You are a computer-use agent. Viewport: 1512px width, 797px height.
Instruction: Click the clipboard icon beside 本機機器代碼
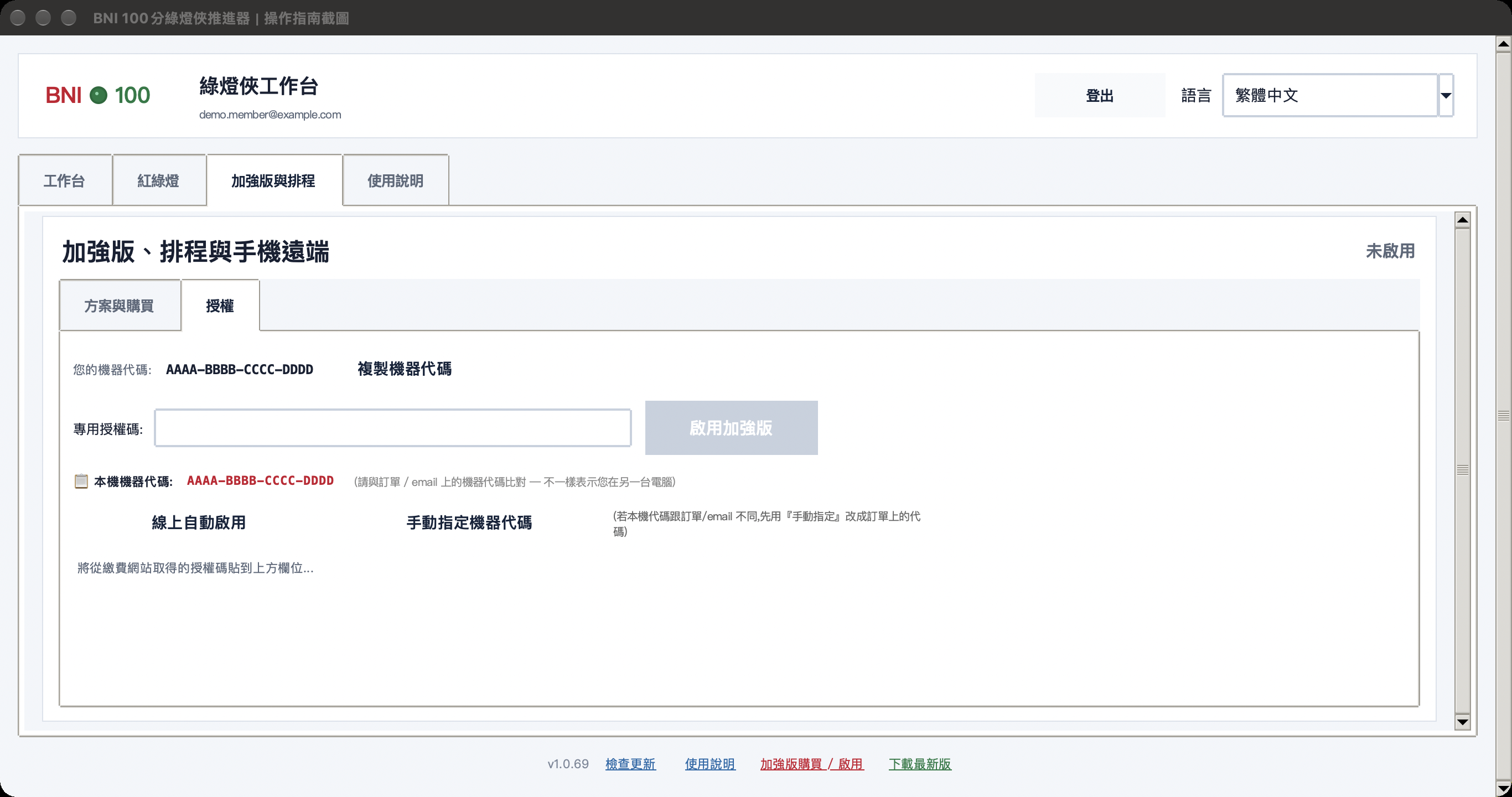81,482
